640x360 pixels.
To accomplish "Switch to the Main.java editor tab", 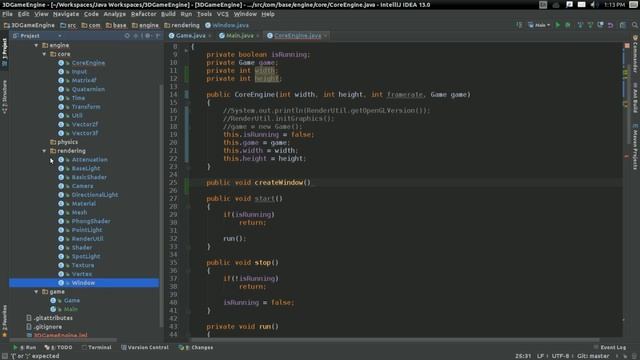I will click(x=239, y=36).
